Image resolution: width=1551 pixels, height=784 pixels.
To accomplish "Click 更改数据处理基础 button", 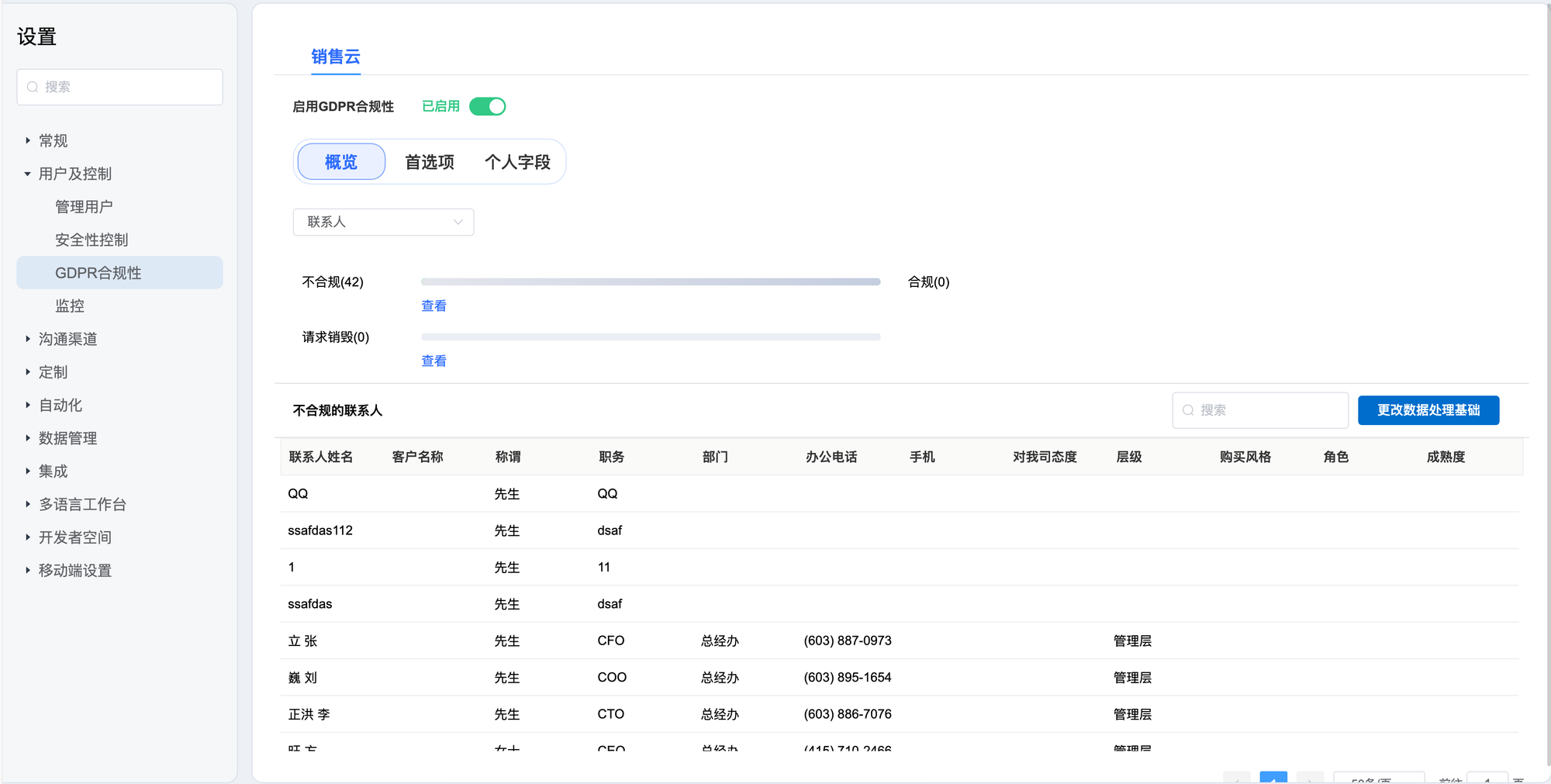I will pos(1428,410).
